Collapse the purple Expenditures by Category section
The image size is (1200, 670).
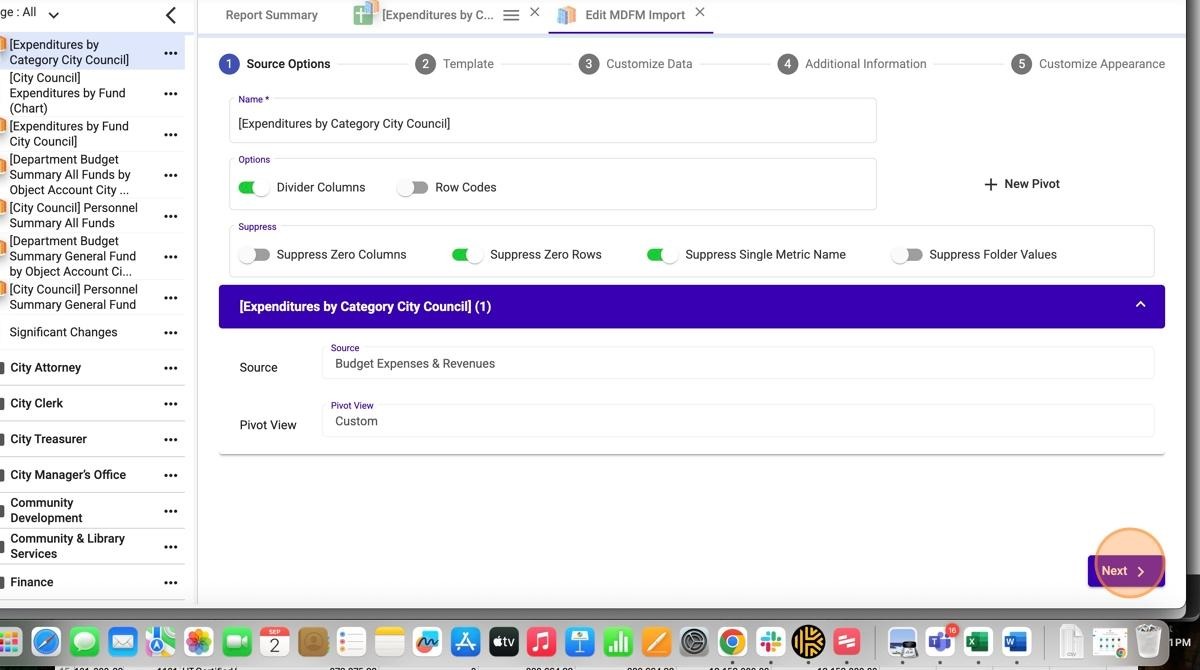[x=1140, y=305]
